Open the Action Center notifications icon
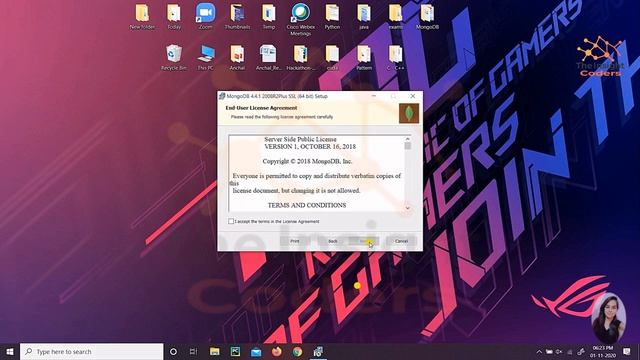 pos(627,351)
